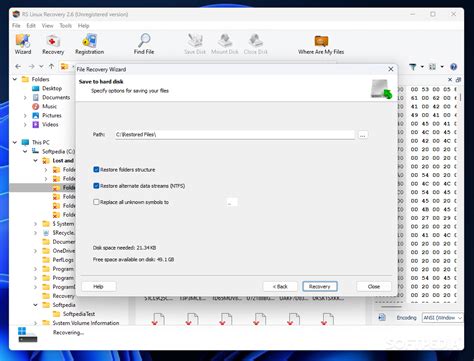Click the filter dropdown arrow
This screenshot has width=474, height=361.
[x=422, y=67]
